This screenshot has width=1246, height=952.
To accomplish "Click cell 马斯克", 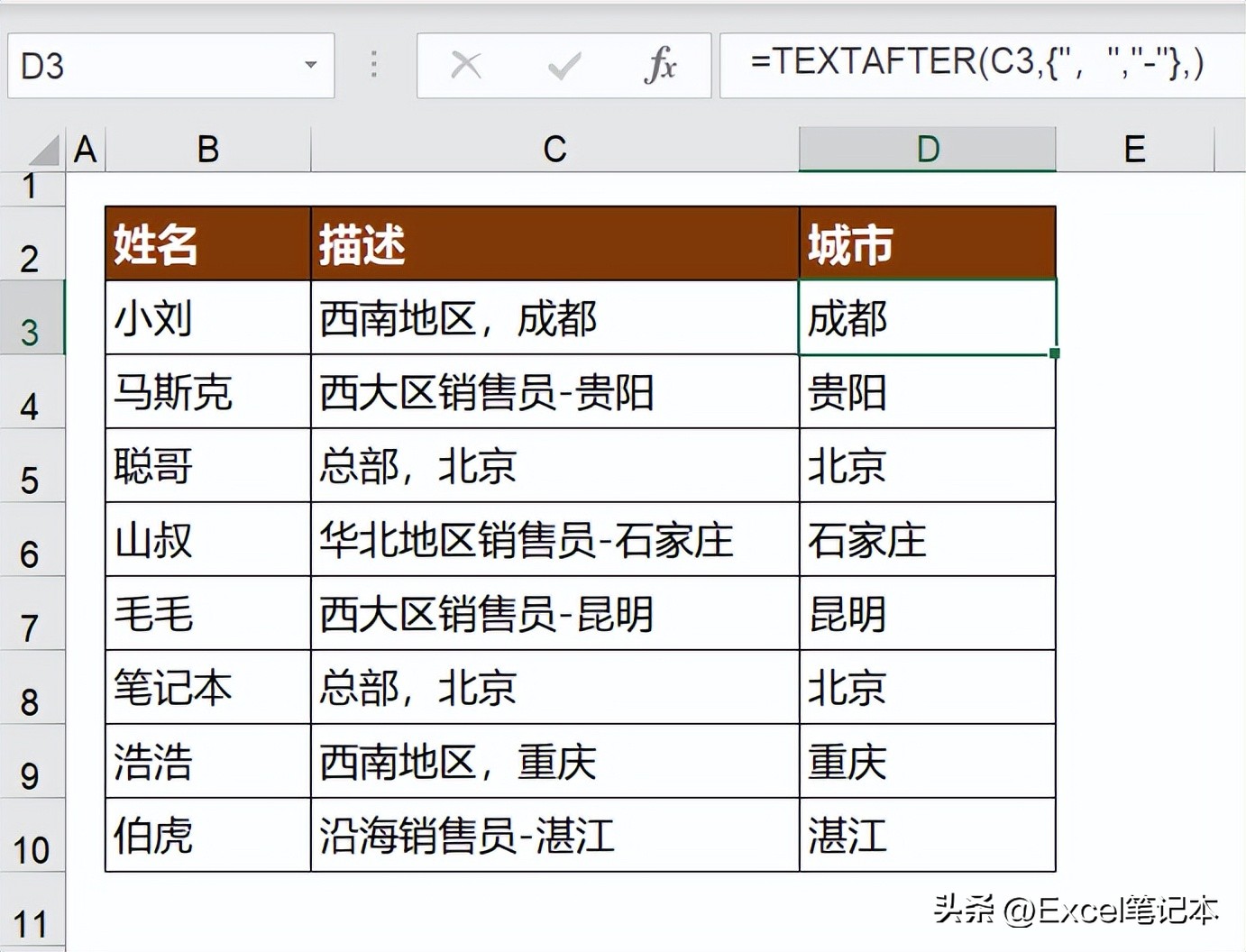I will point(208,391).
